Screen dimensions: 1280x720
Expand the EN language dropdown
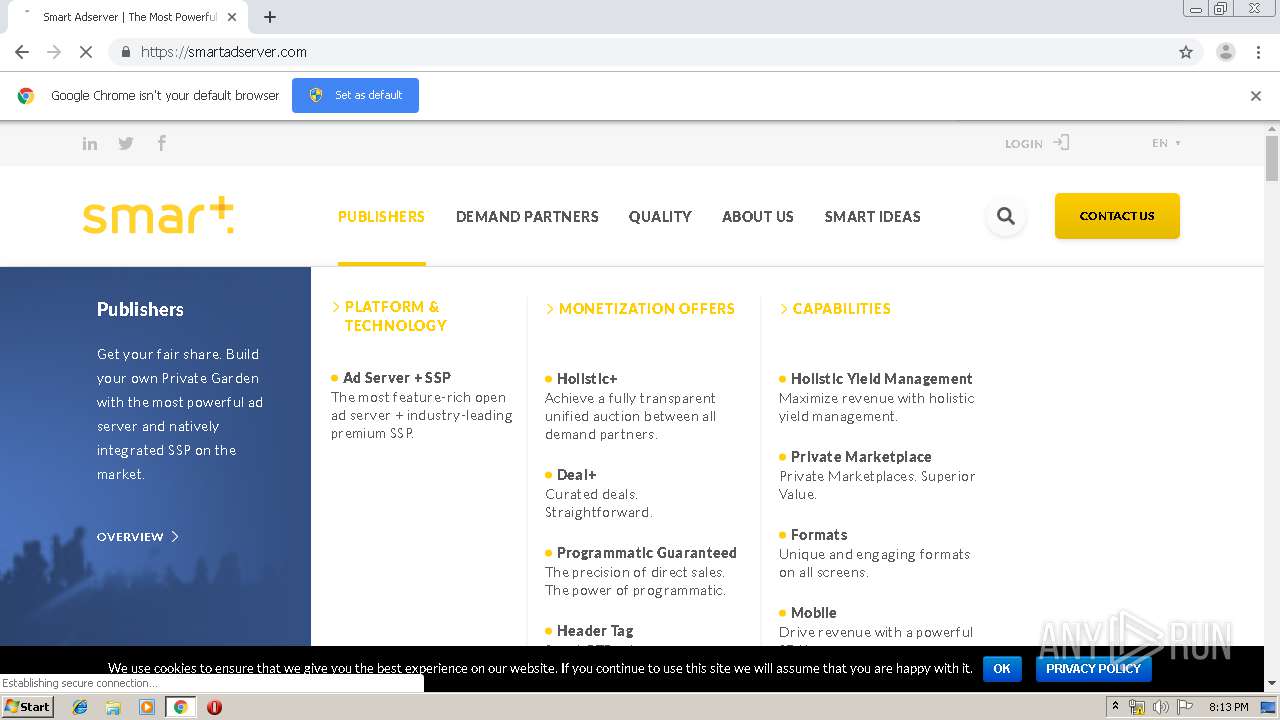tap(1166, 143)
